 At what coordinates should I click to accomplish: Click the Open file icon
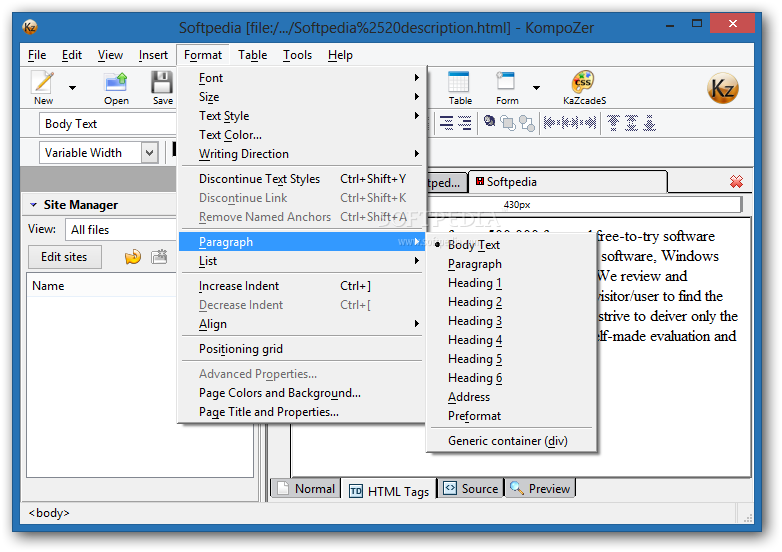tap(116, 82)
